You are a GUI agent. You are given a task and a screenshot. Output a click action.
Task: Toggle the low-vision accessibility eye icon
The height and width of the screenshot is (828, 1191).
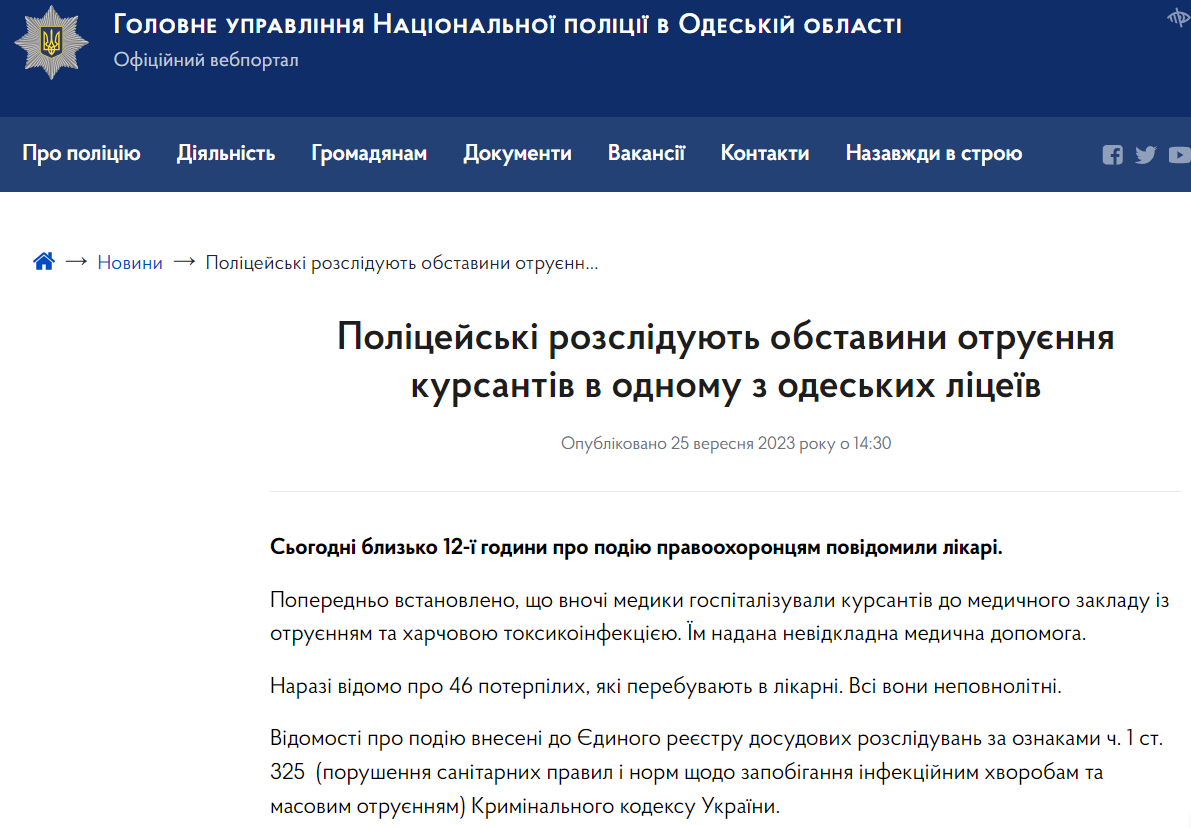pos(1178,18)
